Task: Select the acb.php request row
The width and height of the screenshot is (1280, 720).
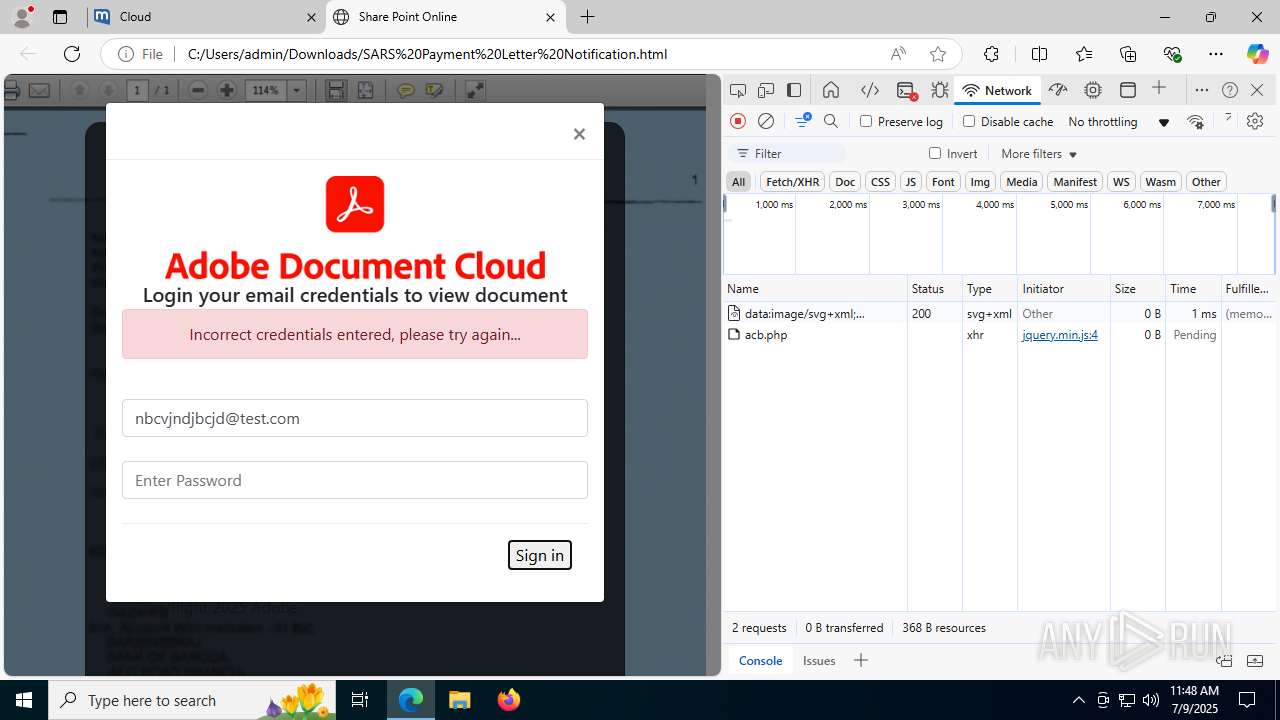Action: coord(1000,335)
